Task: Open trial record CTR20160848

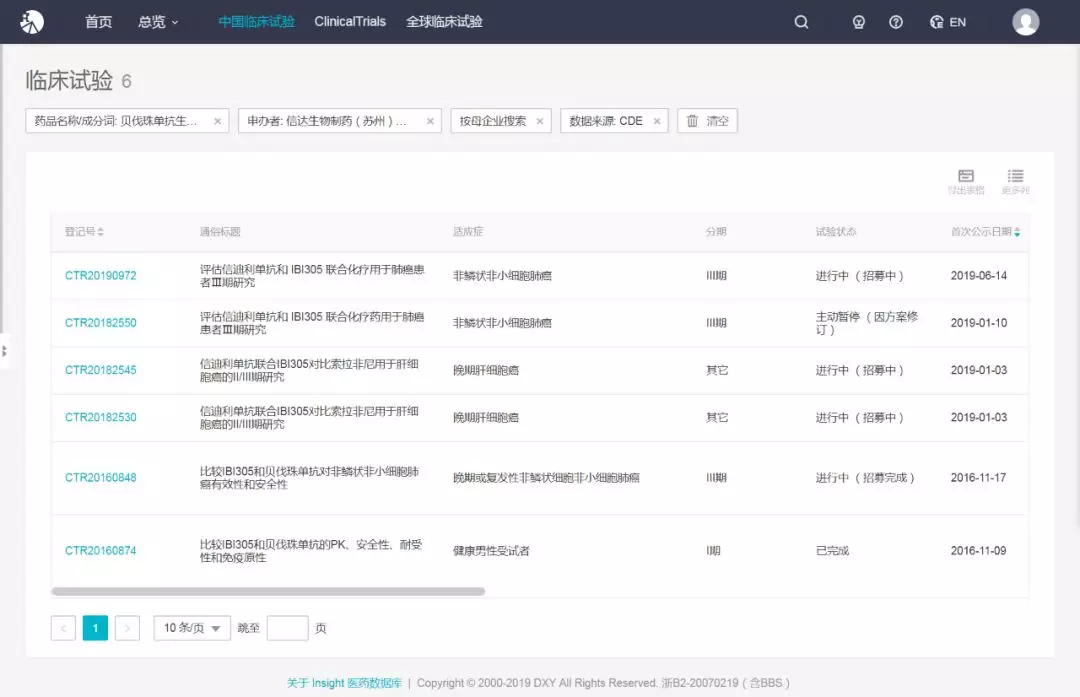Action: click(101, 478)
